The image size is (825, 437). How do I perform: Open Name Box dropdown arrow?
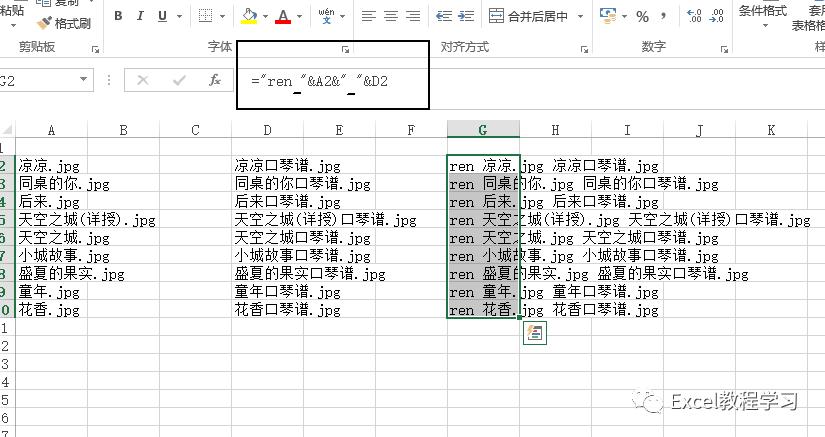click(x=84, y=79)
